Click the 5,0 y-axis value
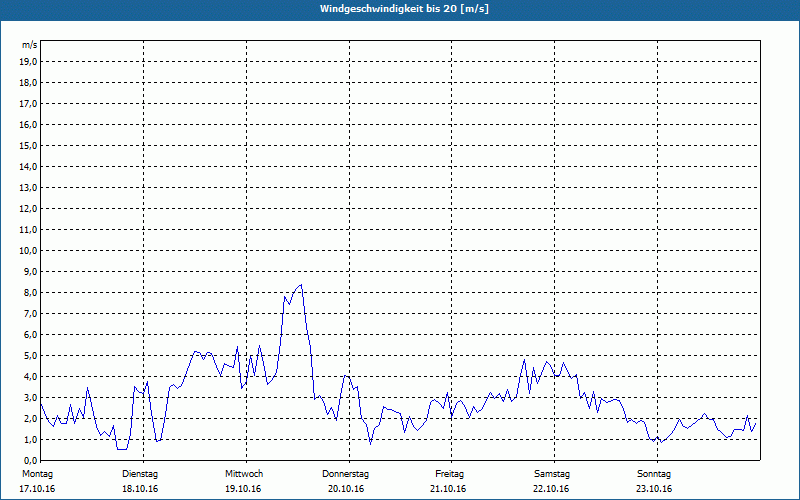Viewport: 800px width, 500px height. tap(30, 356)
